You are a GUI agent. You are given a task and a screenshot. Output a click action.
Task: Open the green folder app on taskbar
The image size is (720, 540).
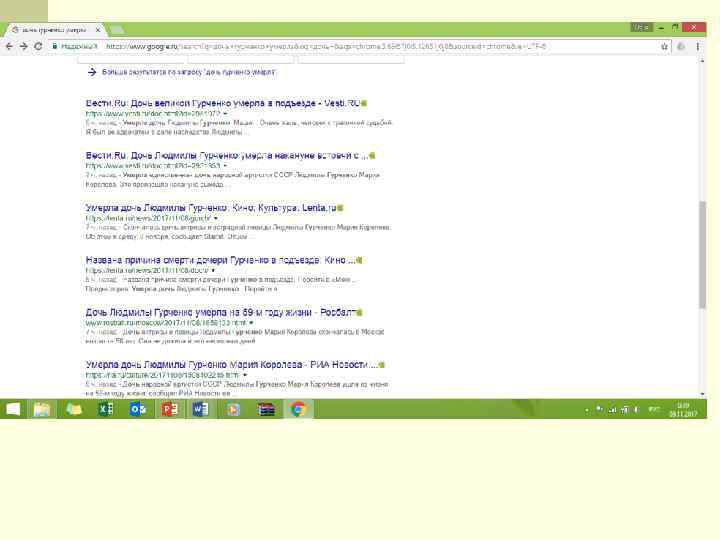pos(73,409)
